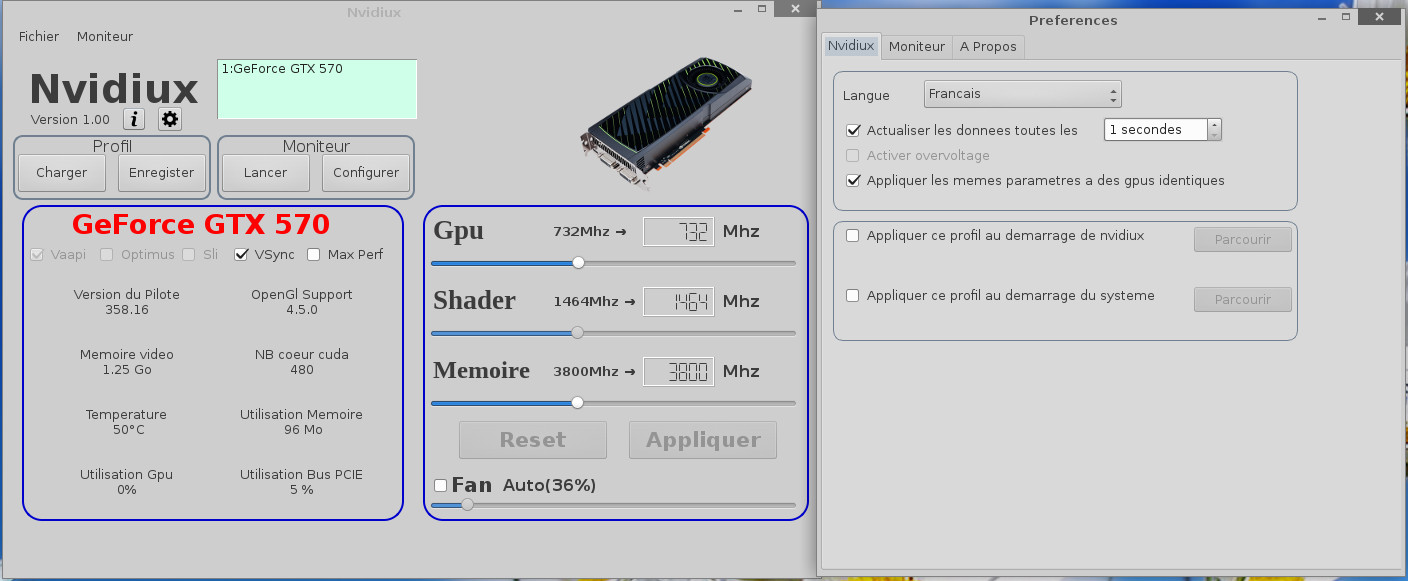
Task: Click the Gpu frequency slider handle
Action: pyautogui.click(x=578, y=263)
